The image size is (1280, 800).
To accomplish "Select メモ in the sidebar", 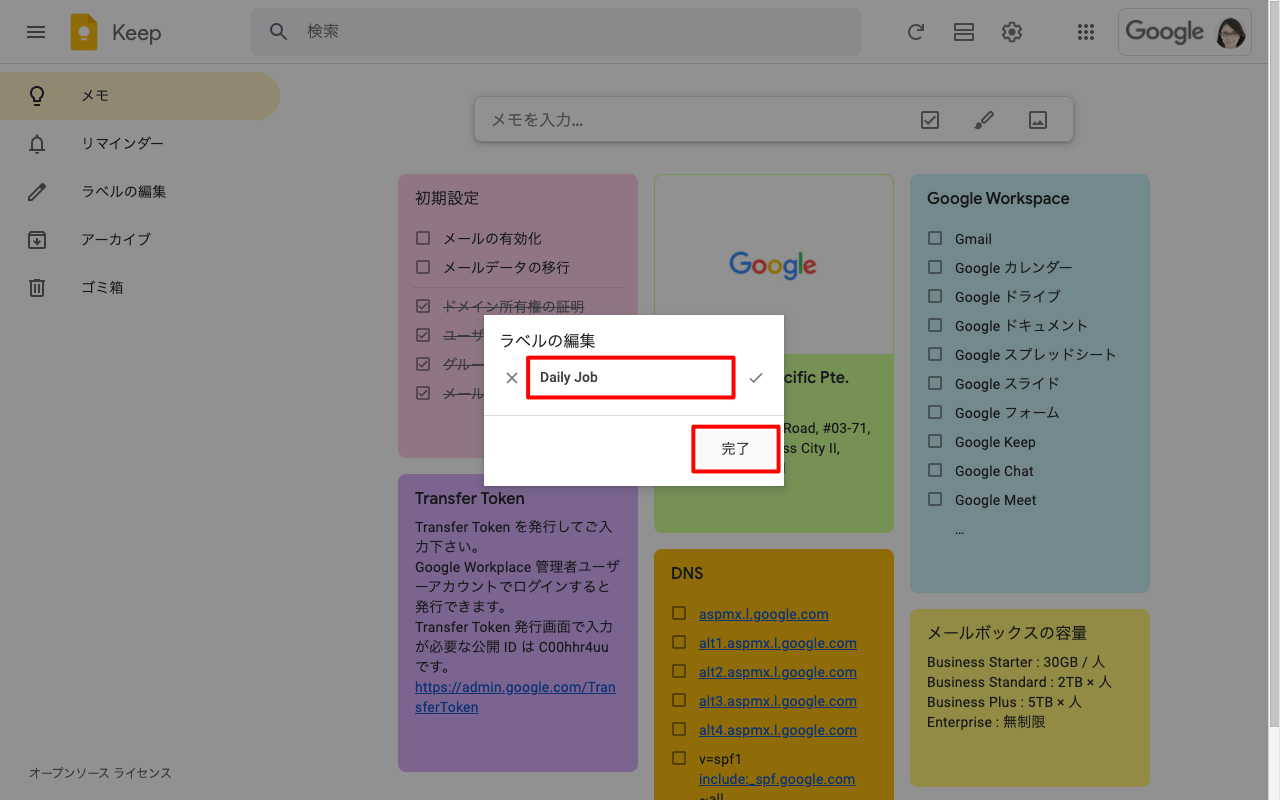I will (140, 96).
